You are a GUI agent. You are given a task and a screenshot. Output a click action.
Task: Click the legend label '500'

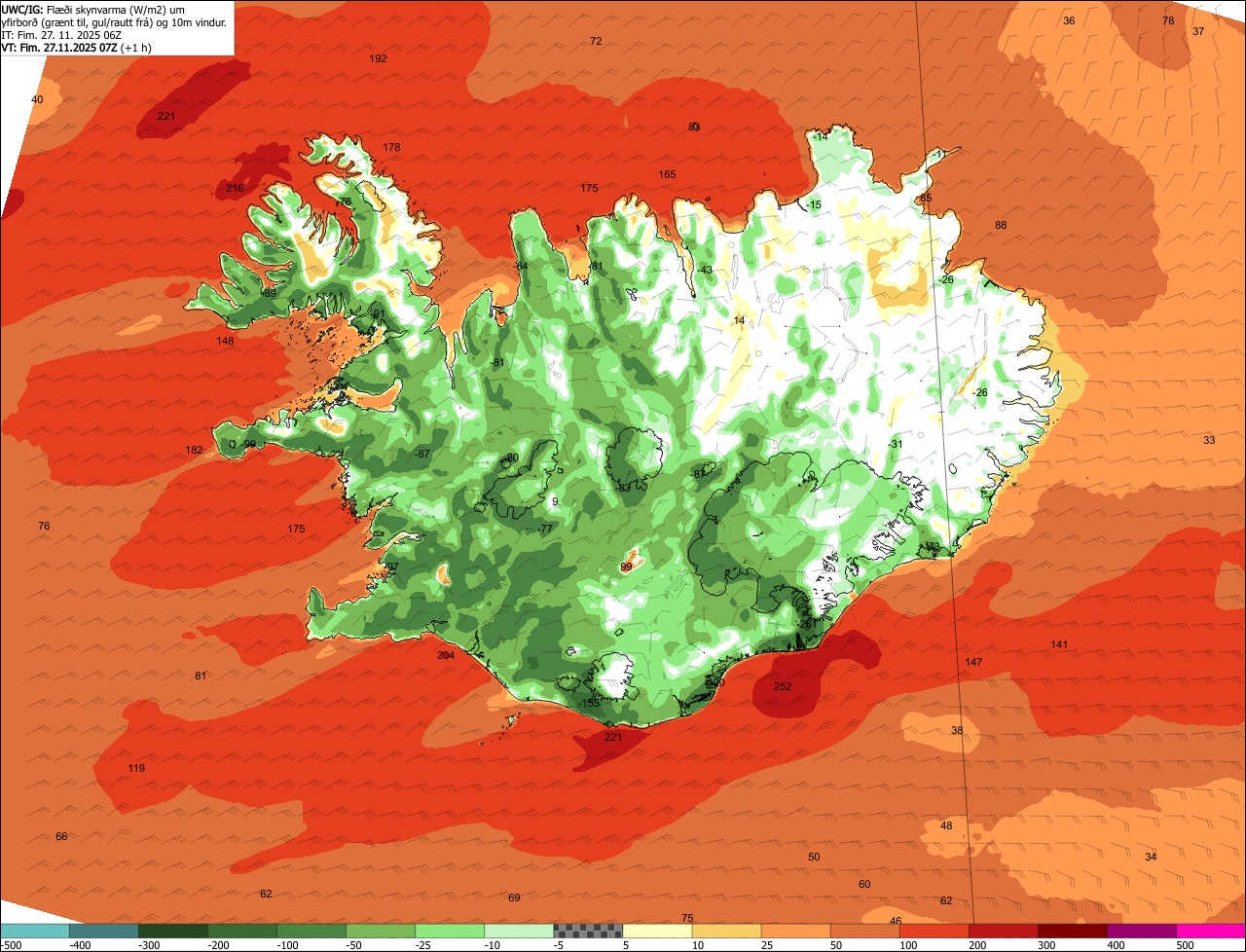[1185, 944]
